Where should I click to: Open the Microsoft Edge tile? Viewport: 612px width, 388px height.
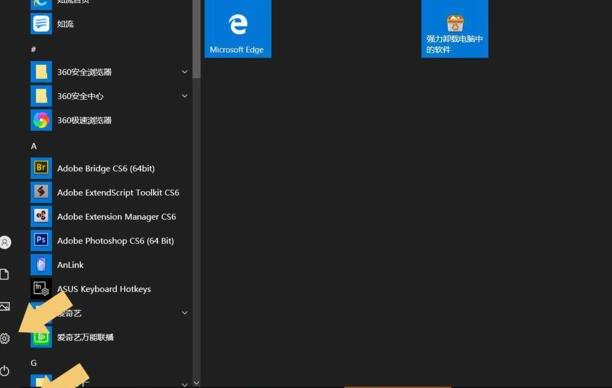click(x=238, y=29)
